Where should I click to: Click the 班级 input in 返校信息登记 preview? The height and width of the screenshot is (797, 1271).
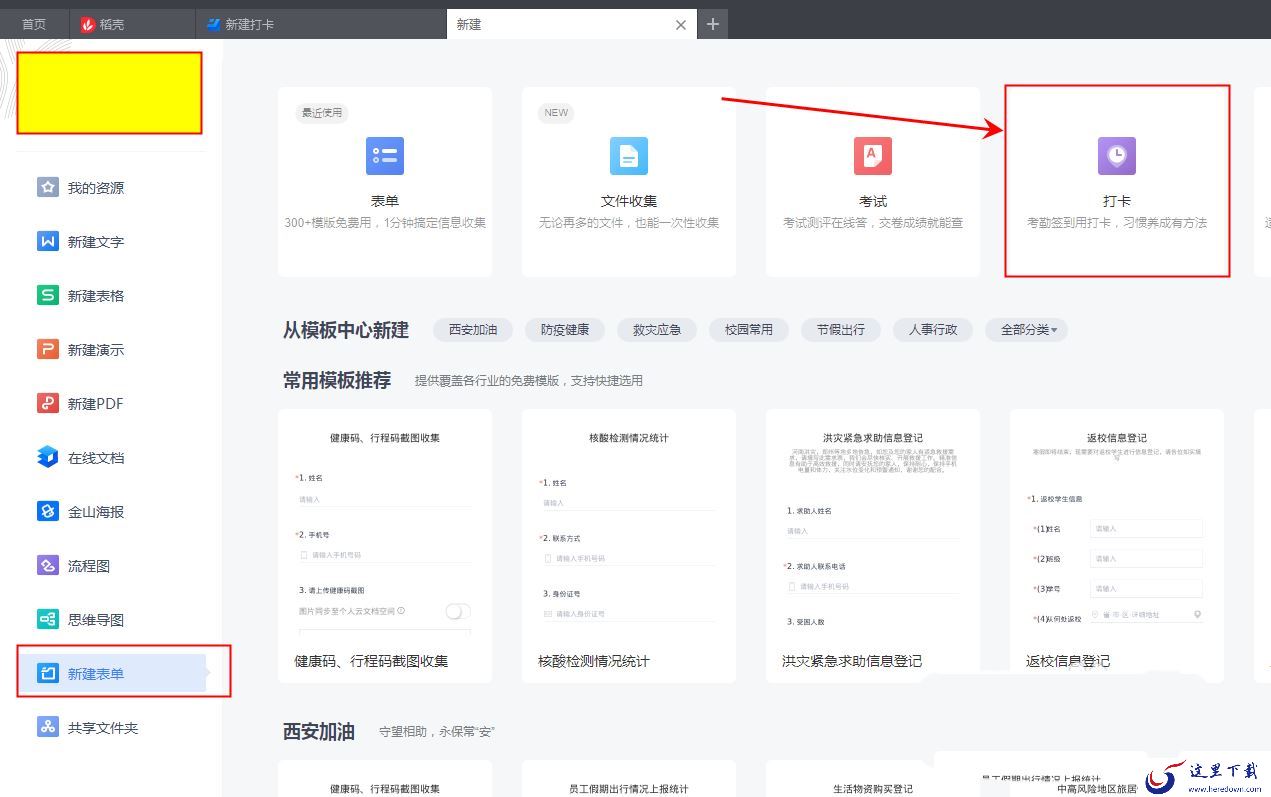(x=1147, y=558)
